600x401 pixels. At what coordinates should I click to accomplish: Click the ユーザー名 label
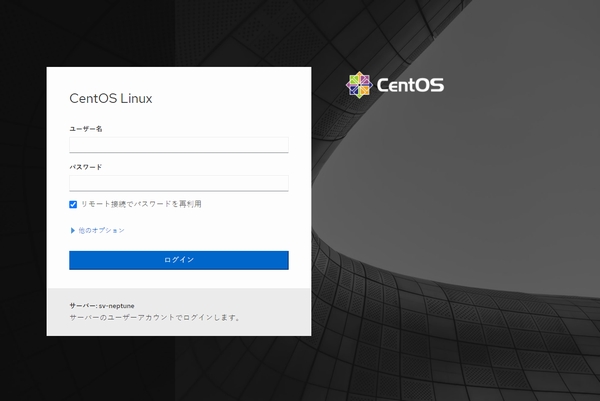pyautogui.click(x=86, y=129)
